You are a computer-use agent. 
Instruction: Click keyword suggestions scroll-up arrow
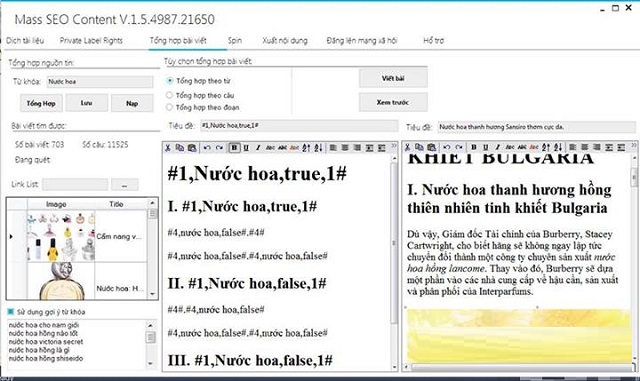pos(151,325)
